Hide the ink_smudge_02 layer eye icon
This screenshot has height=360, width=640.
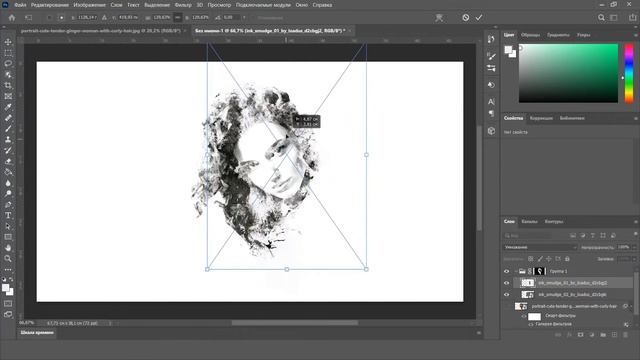tap(507, 294)
